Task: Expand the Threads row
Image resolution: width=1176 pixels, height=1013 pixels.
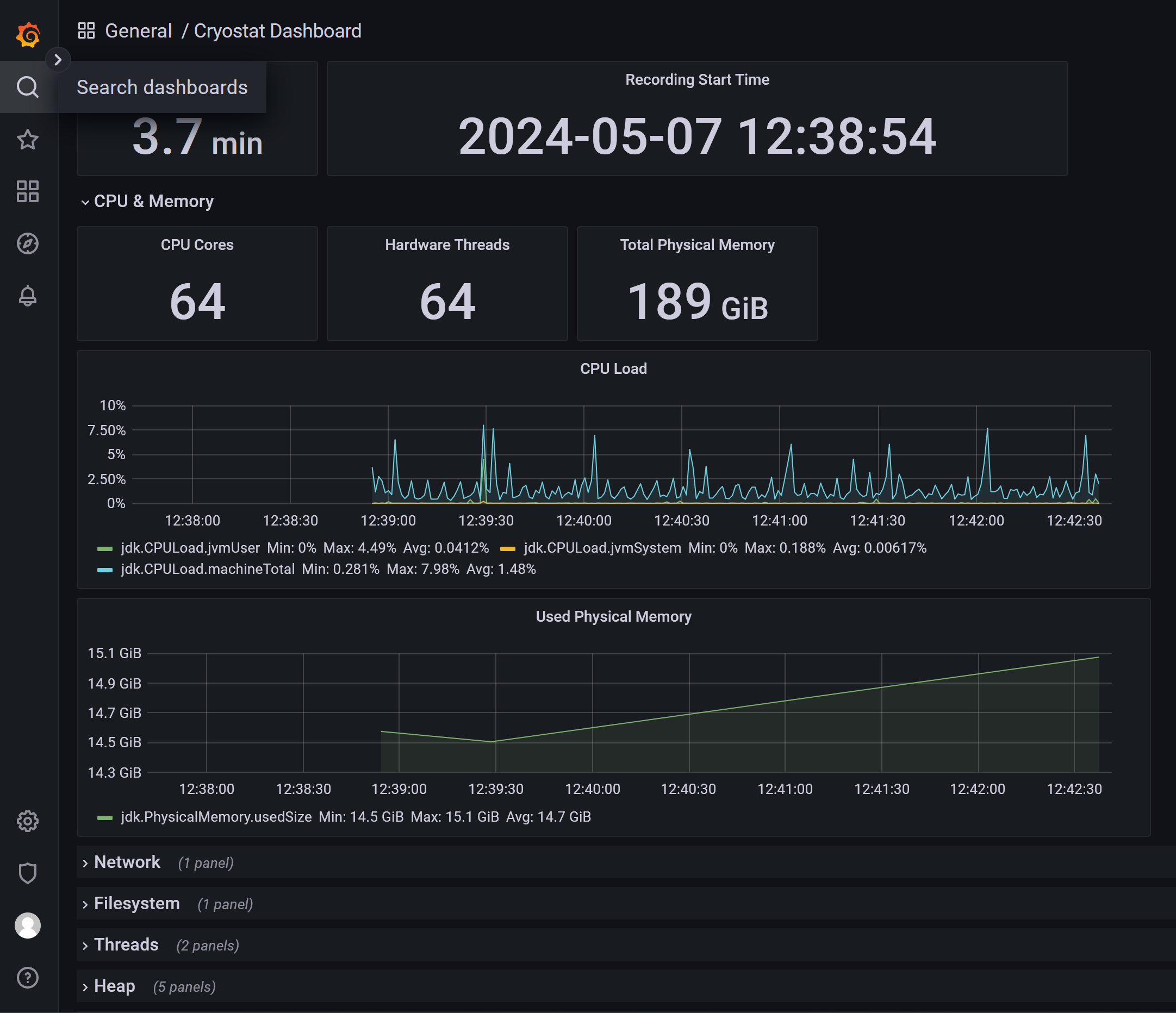Action: tap(126, 945)
